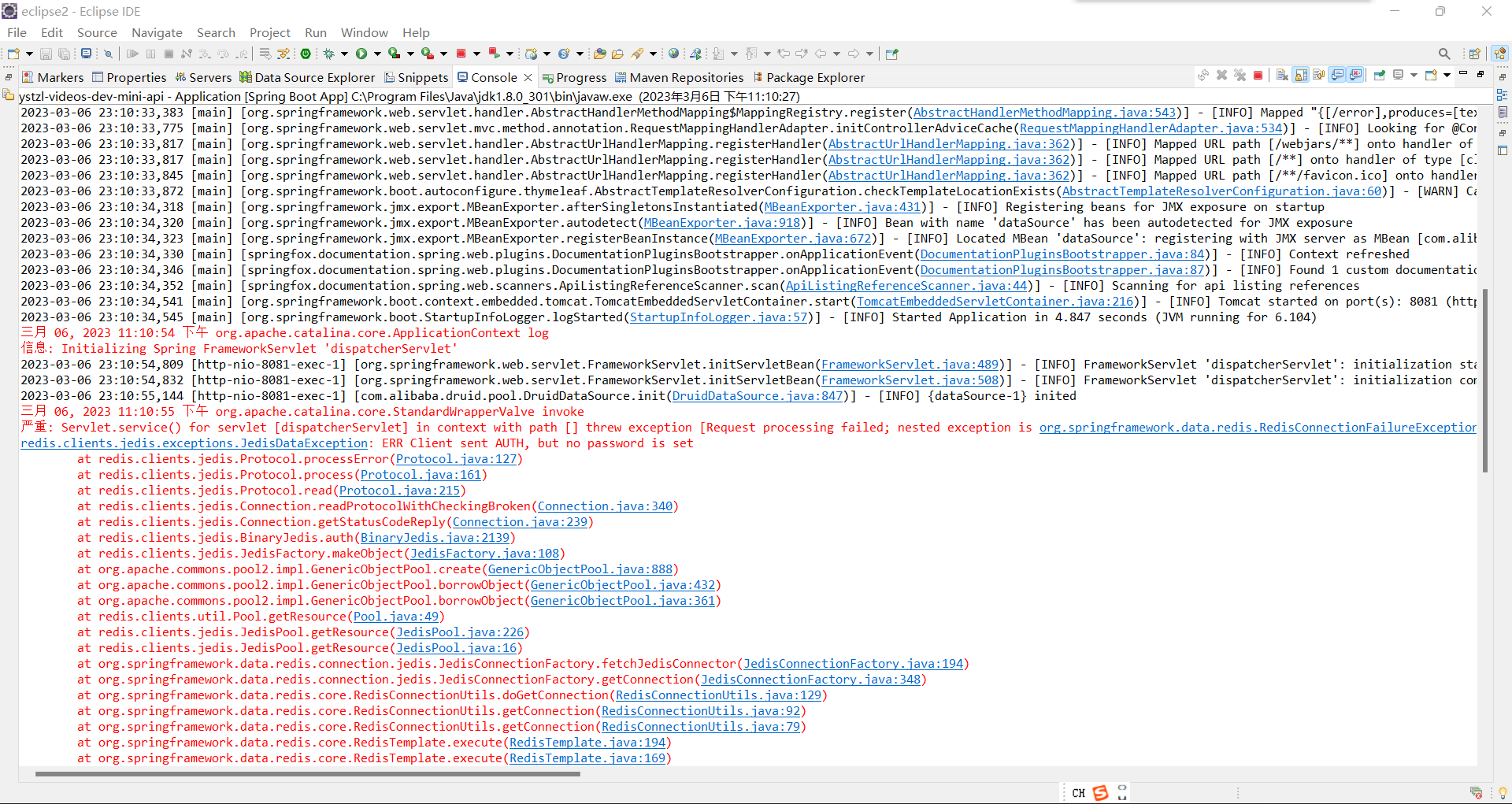This screenshot has width=1512, height=804.
Task: Click the Open Web Browser globe icon
Action: tap(673, 54)
